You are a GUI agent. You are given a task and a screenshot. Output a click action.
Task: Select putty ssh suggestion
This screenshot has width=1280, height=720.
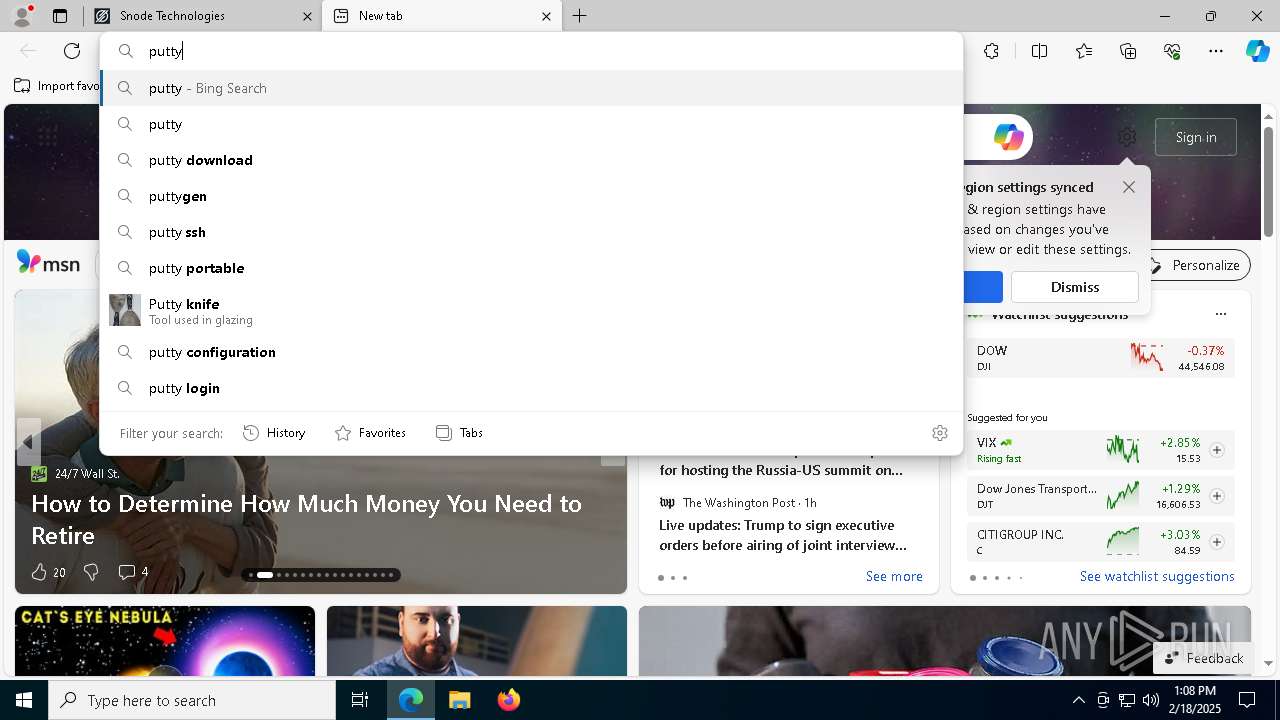pos(531,232)
